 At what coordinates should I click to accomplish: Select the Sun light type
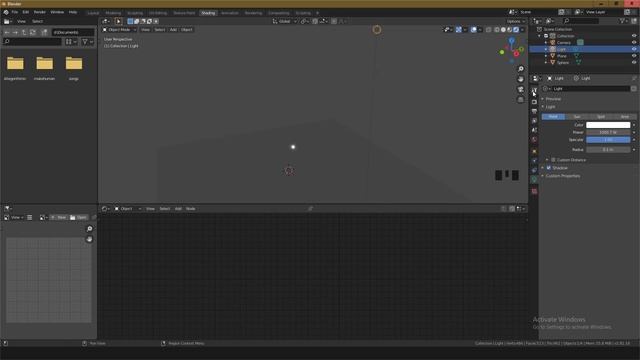577,117
